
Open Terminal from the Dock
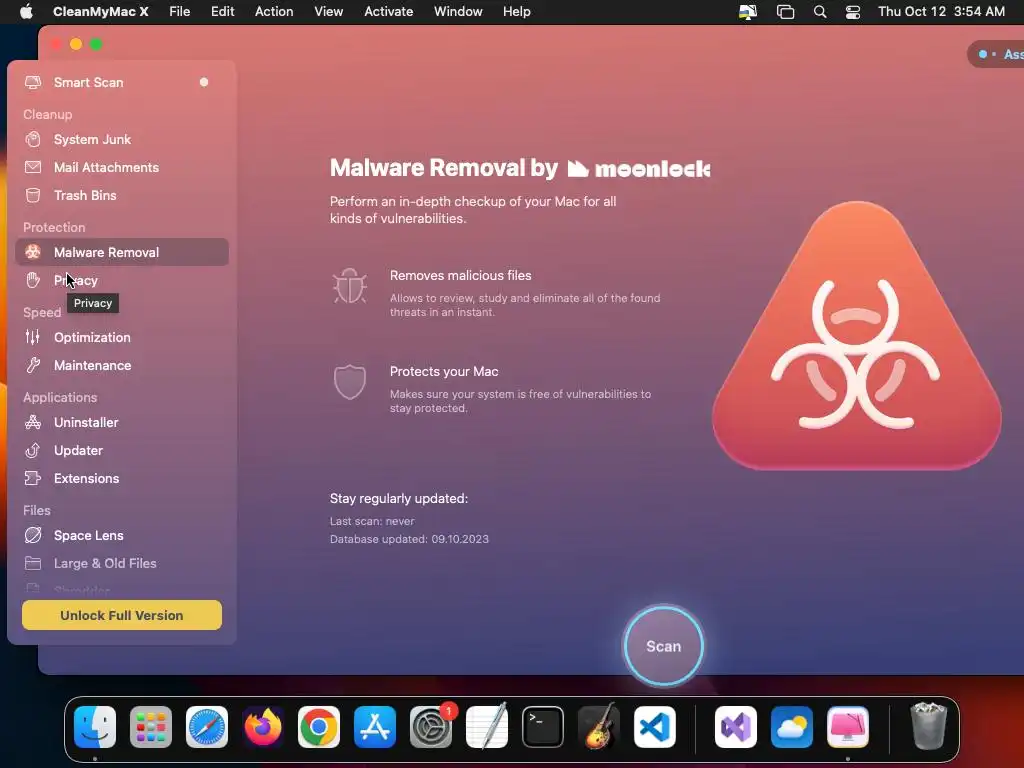tap(543, 727)
